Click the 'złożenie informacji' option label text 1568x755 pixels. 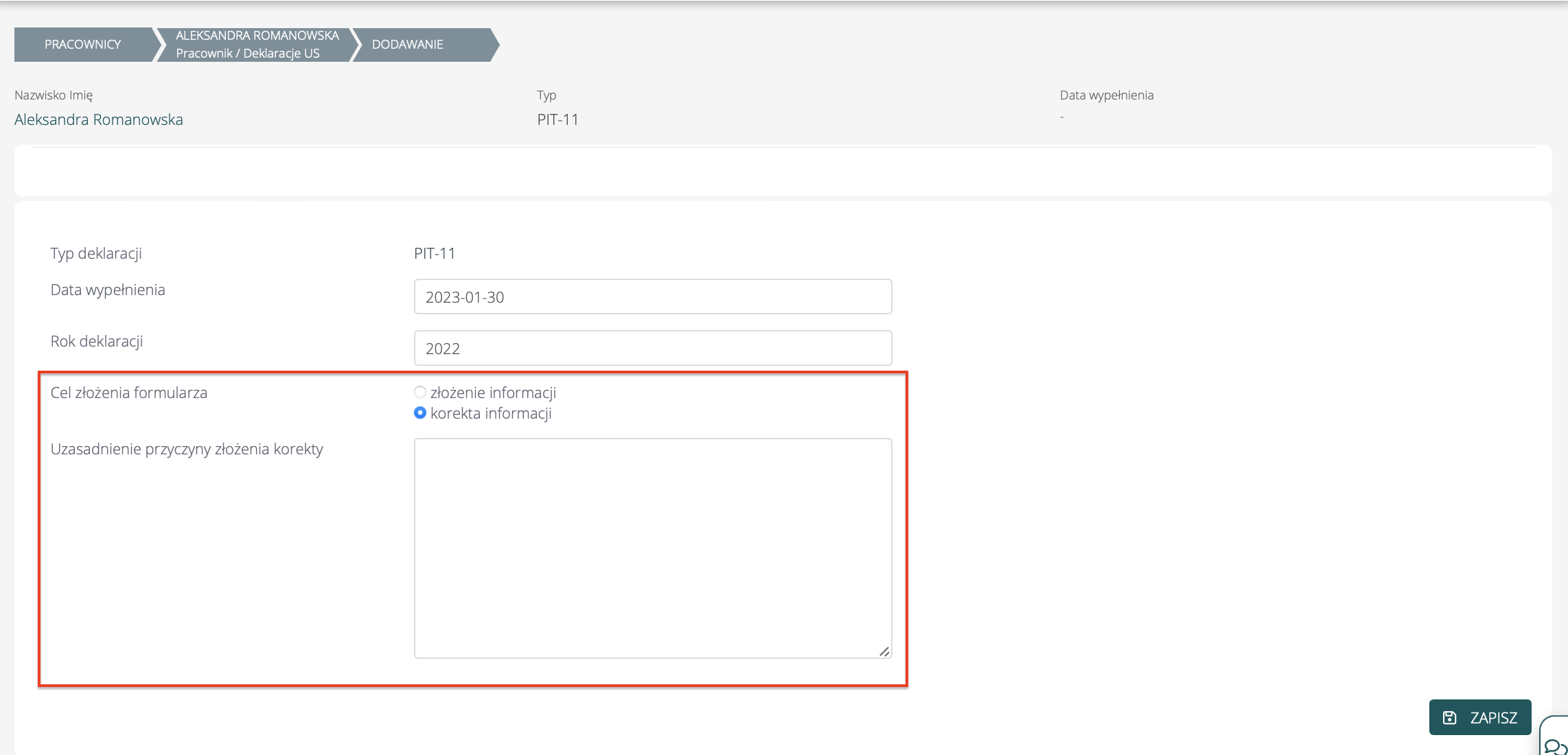tap(493, 393)
